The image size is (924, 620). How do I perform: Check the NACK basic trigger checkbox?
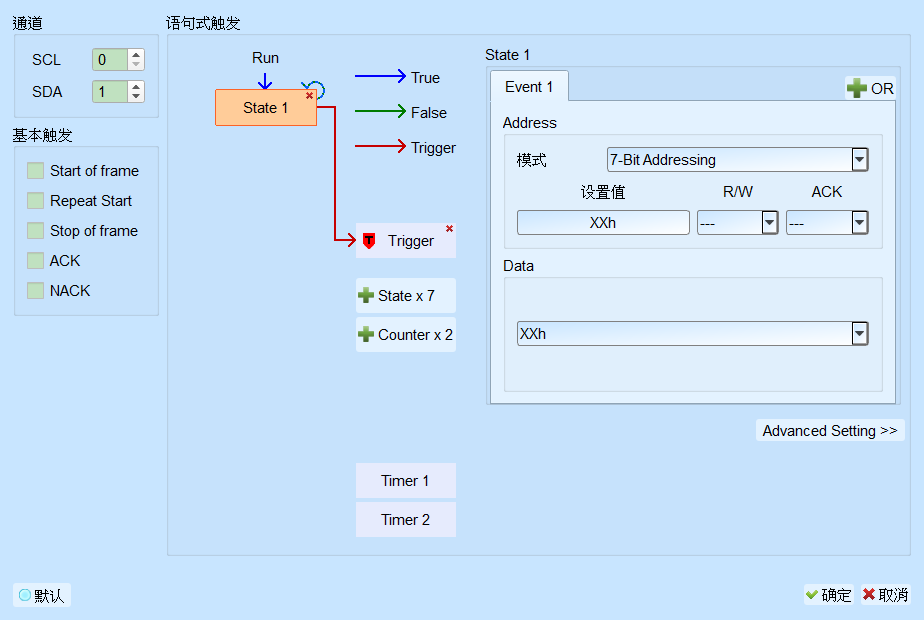(x=35, y=291)
